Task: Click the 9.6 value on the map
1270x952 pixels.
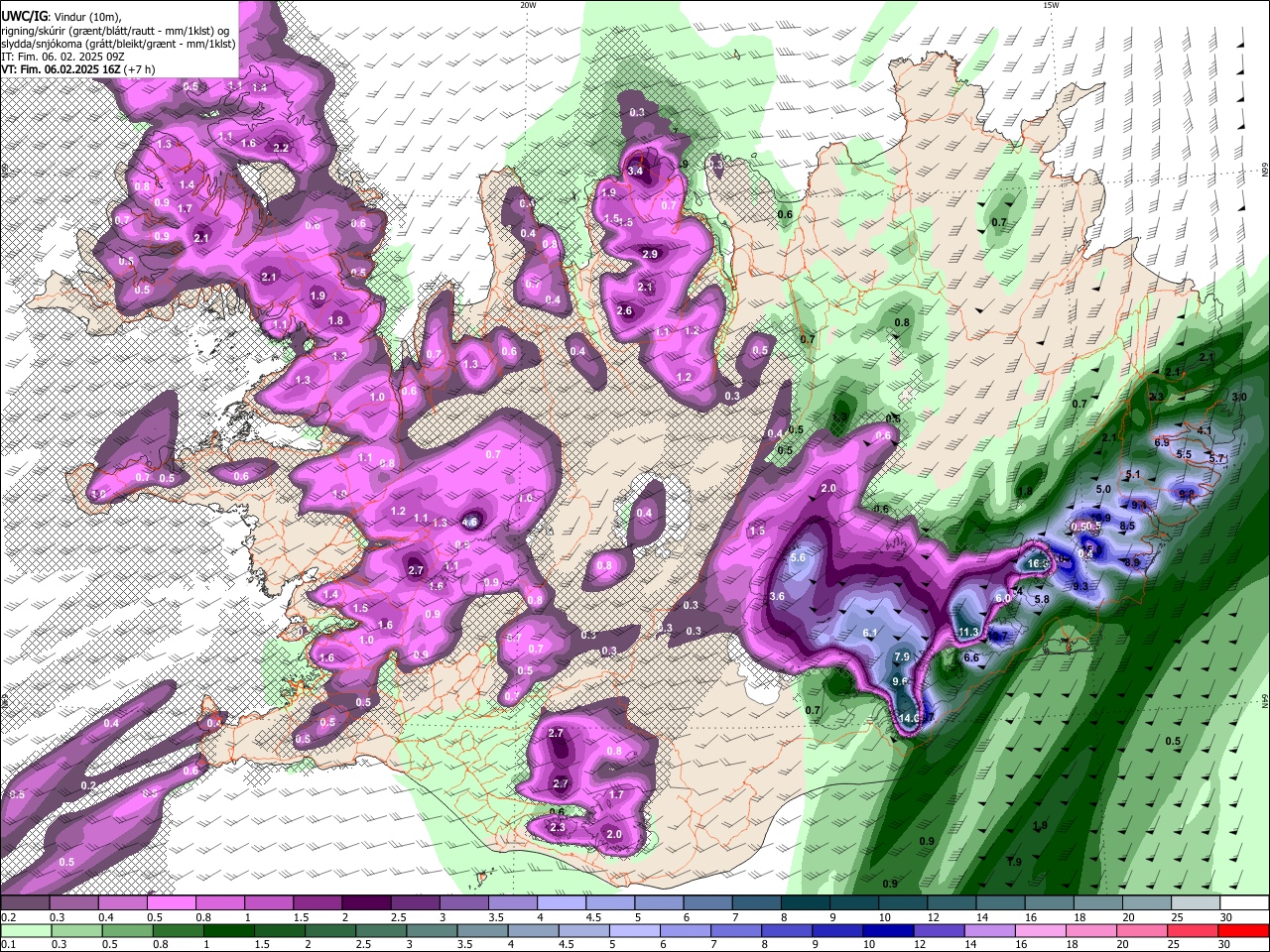Action: pos(900,681)
